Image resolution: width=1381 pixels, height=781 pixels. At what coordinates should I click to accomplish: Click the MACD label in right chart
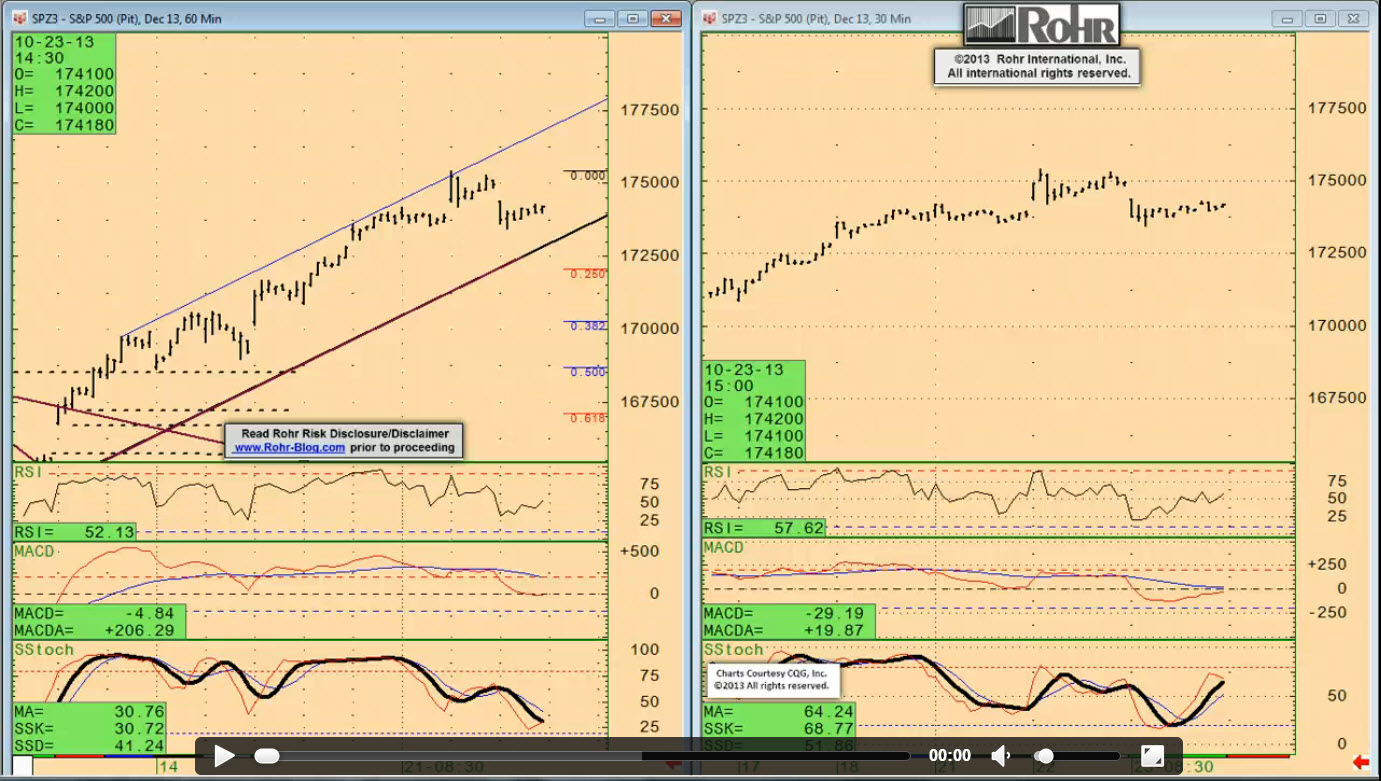point(723,548)
